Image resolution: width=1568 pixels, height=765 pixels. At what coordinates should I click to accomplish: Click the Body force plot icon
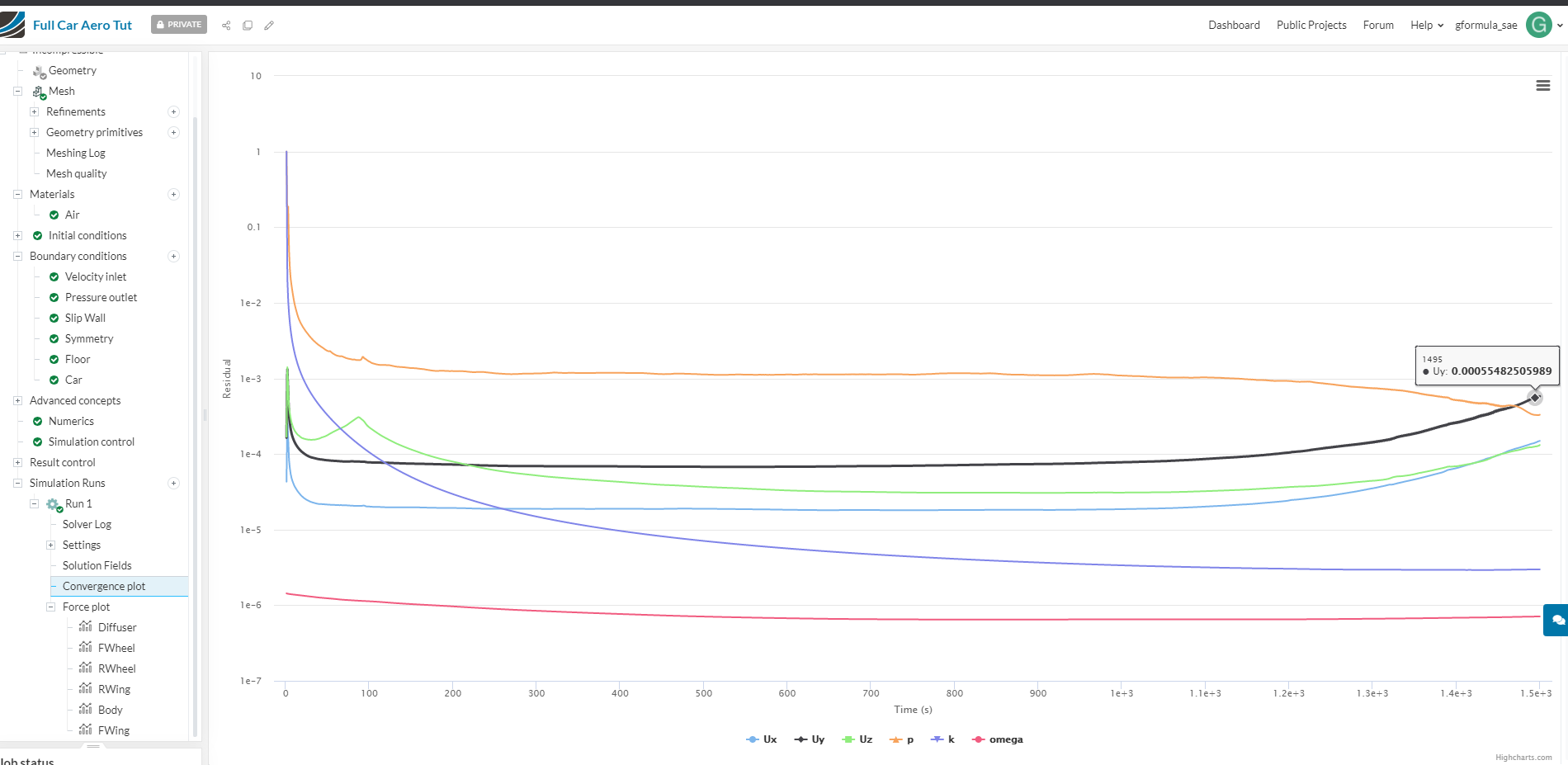(x=85, y=710)
